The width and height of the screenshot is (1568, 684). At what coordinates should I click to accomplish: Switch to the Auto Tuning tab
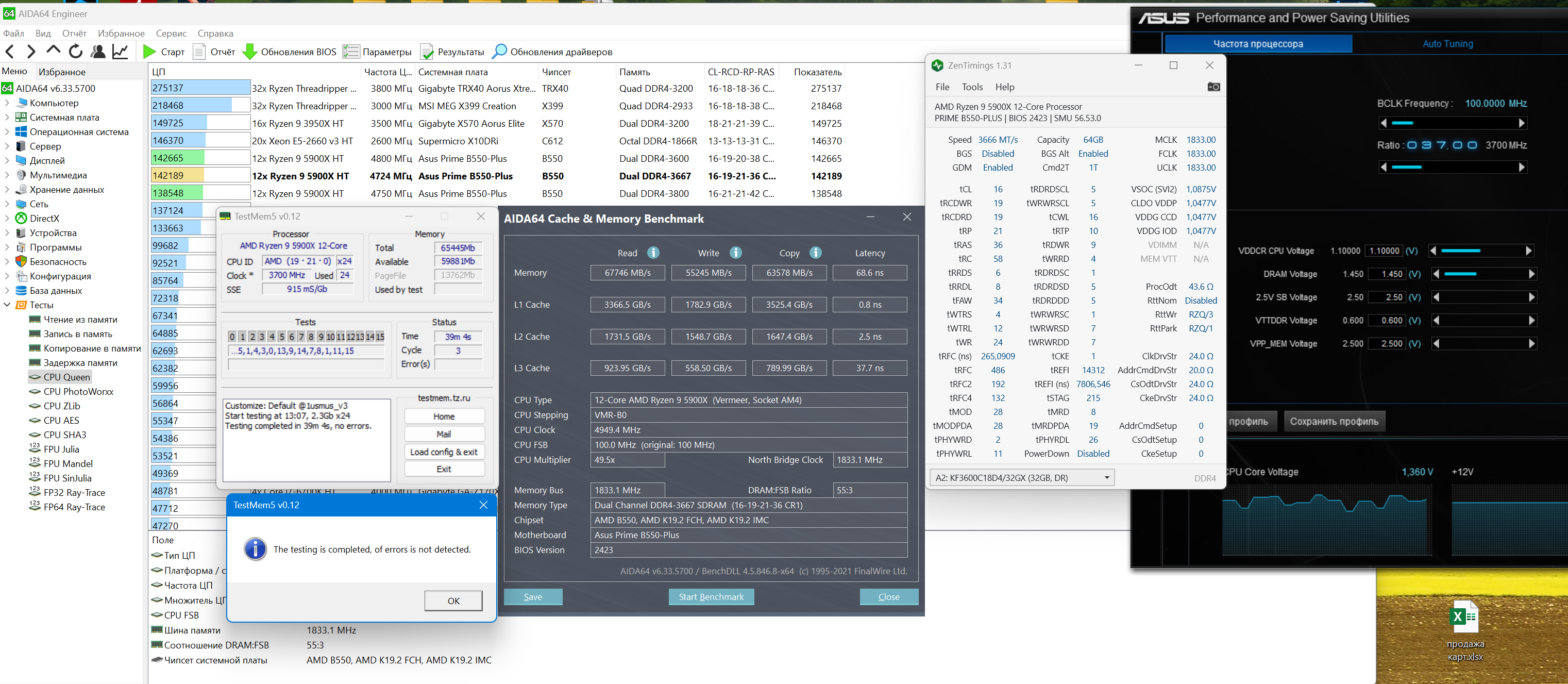coord(1447,44)
